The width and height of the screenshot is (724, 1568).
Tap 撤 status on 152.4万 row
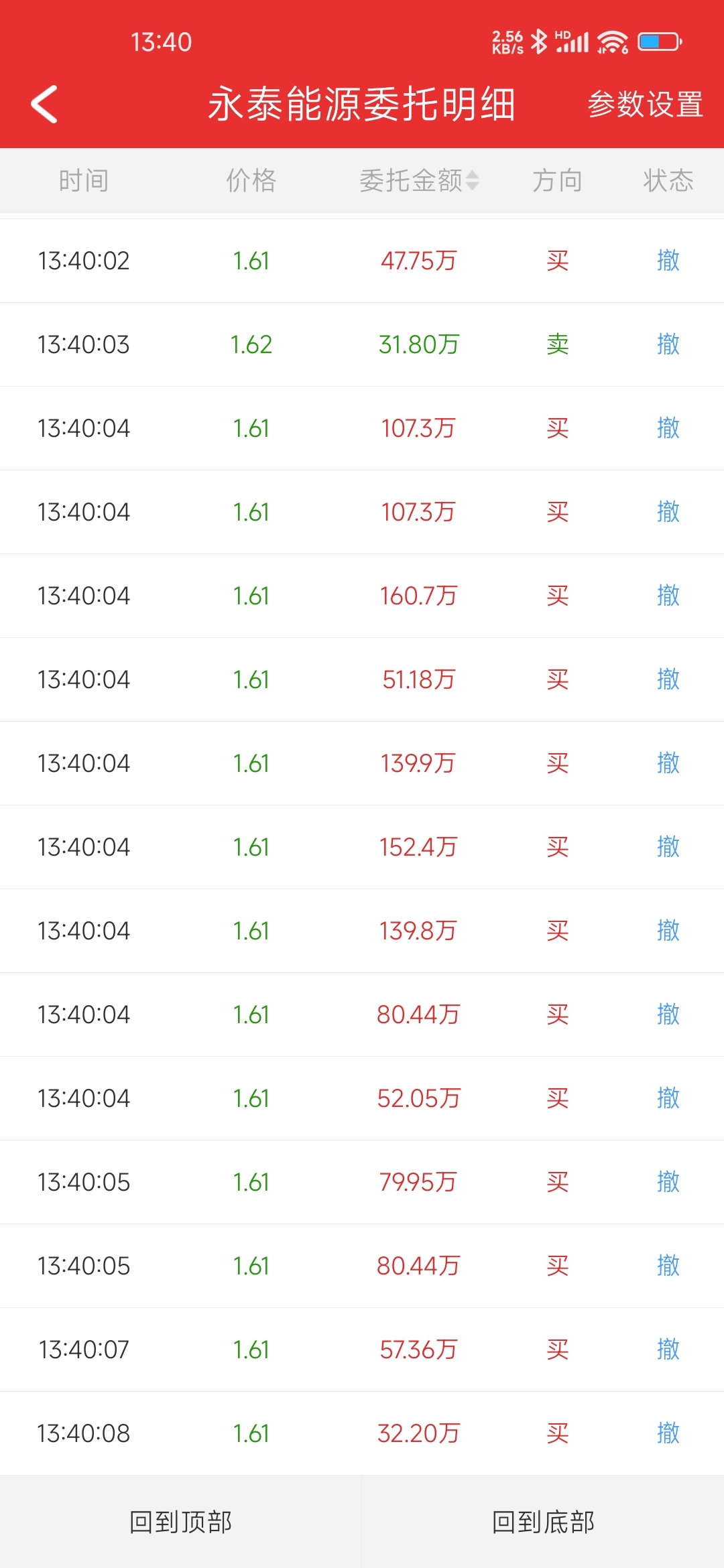668,847
